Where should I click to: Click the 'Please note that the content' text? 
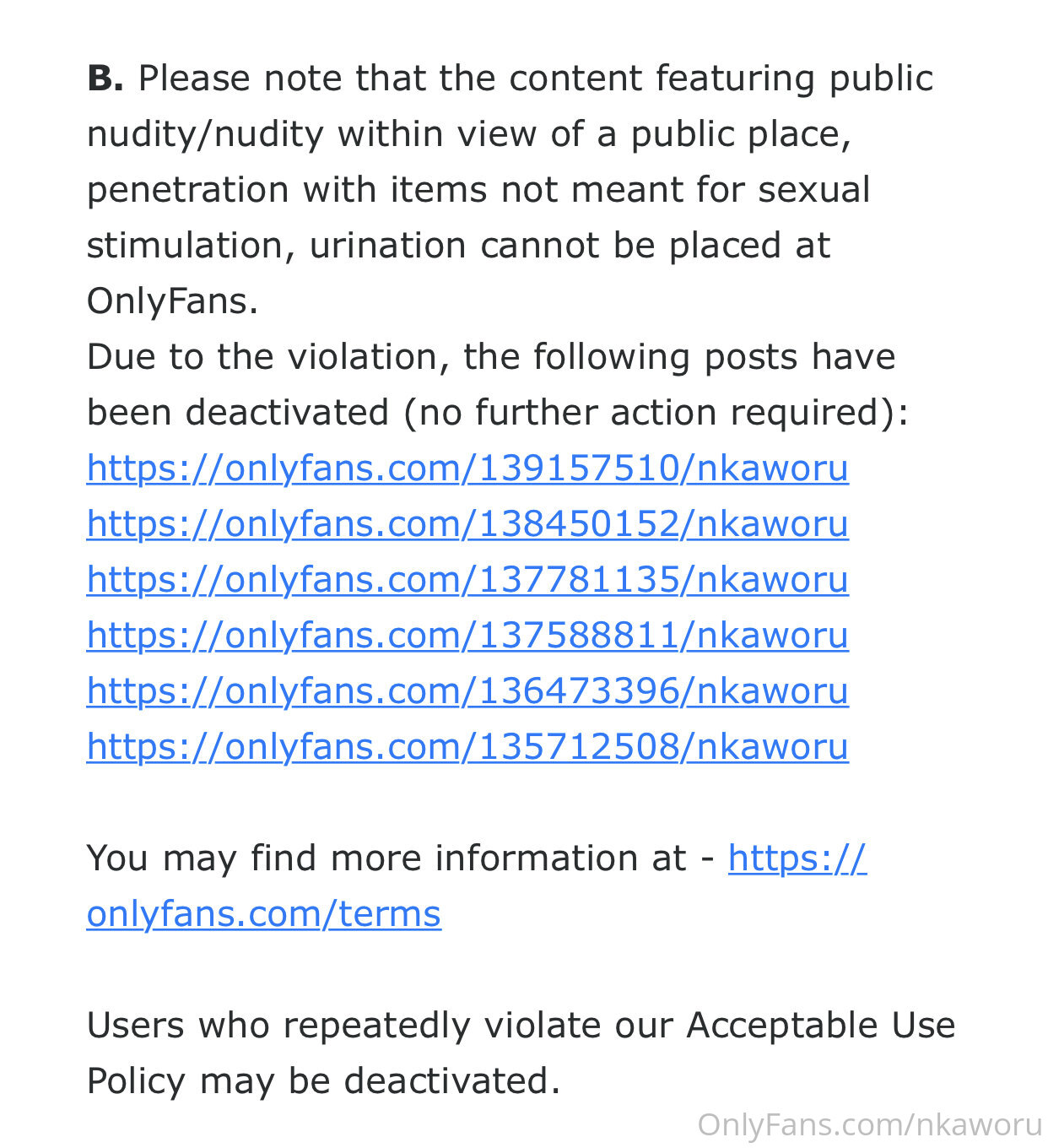coord(391,79)
